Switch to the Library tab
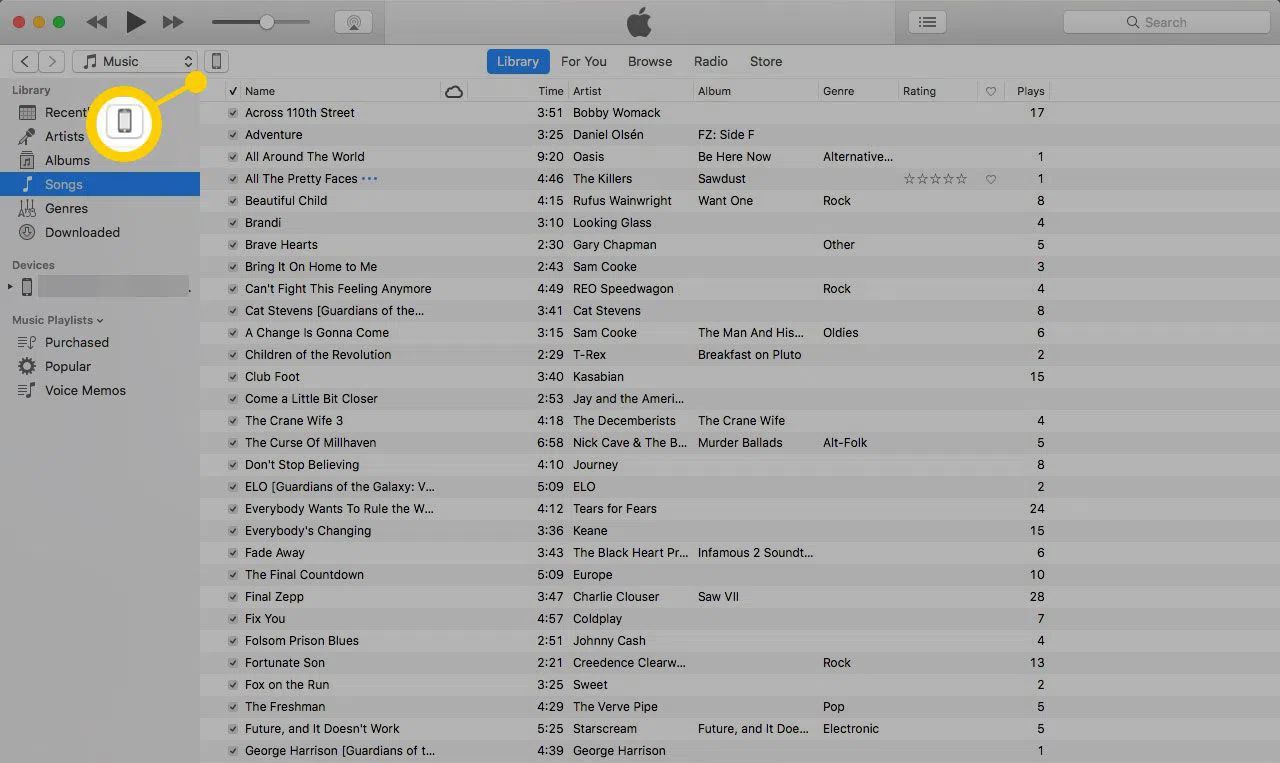This screenshot has width=1280, height=763. (x=517, y=61)
